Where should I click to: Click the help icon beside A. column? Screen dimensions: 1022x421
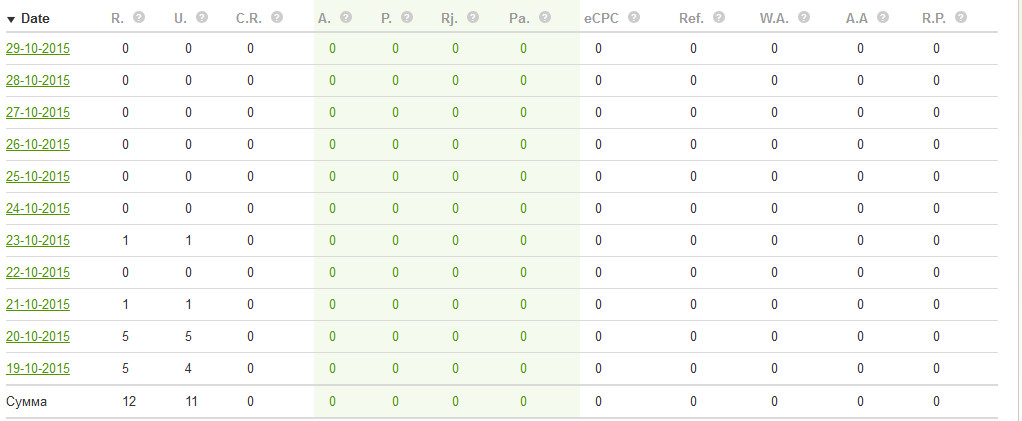pyautogui.click(x=346, y=18)
